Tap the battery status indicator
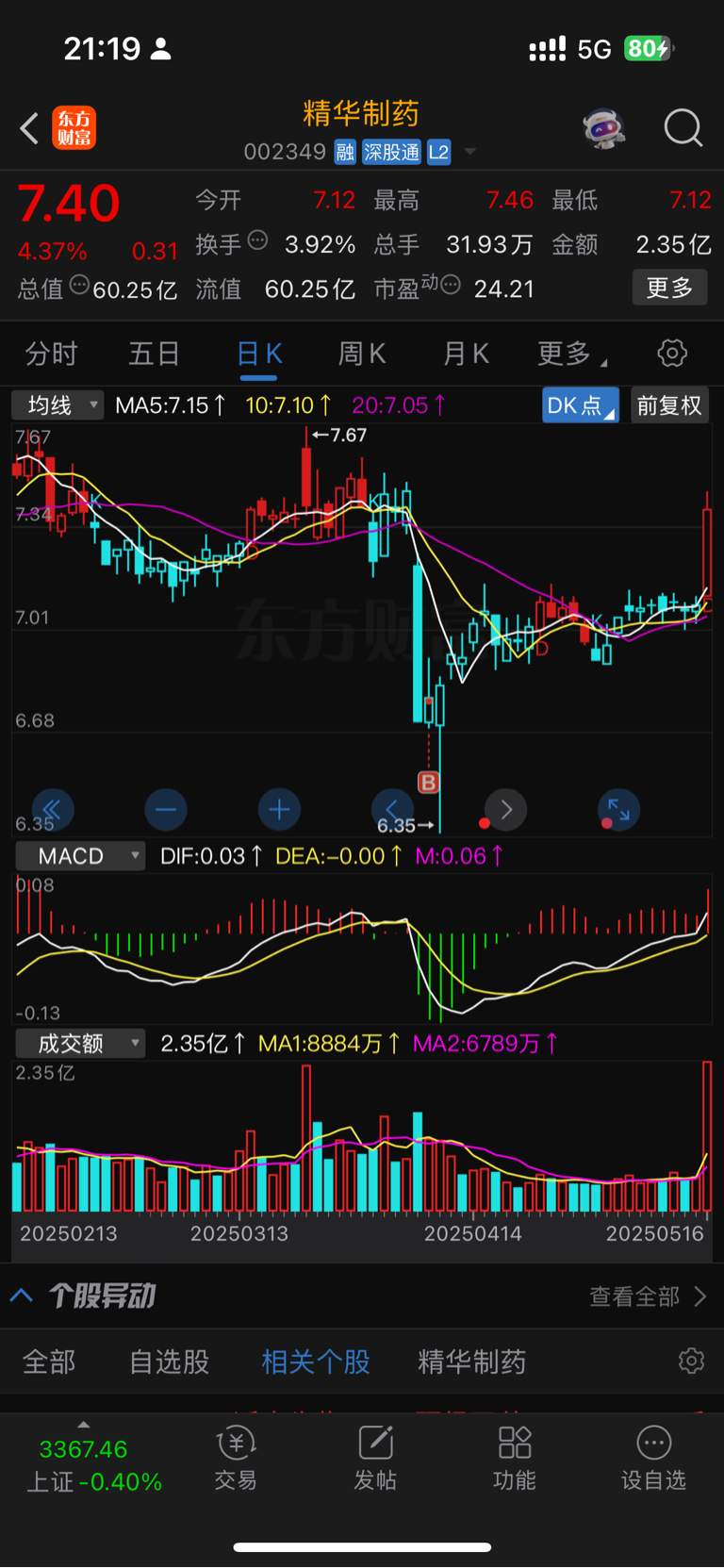 pos(649,48)
